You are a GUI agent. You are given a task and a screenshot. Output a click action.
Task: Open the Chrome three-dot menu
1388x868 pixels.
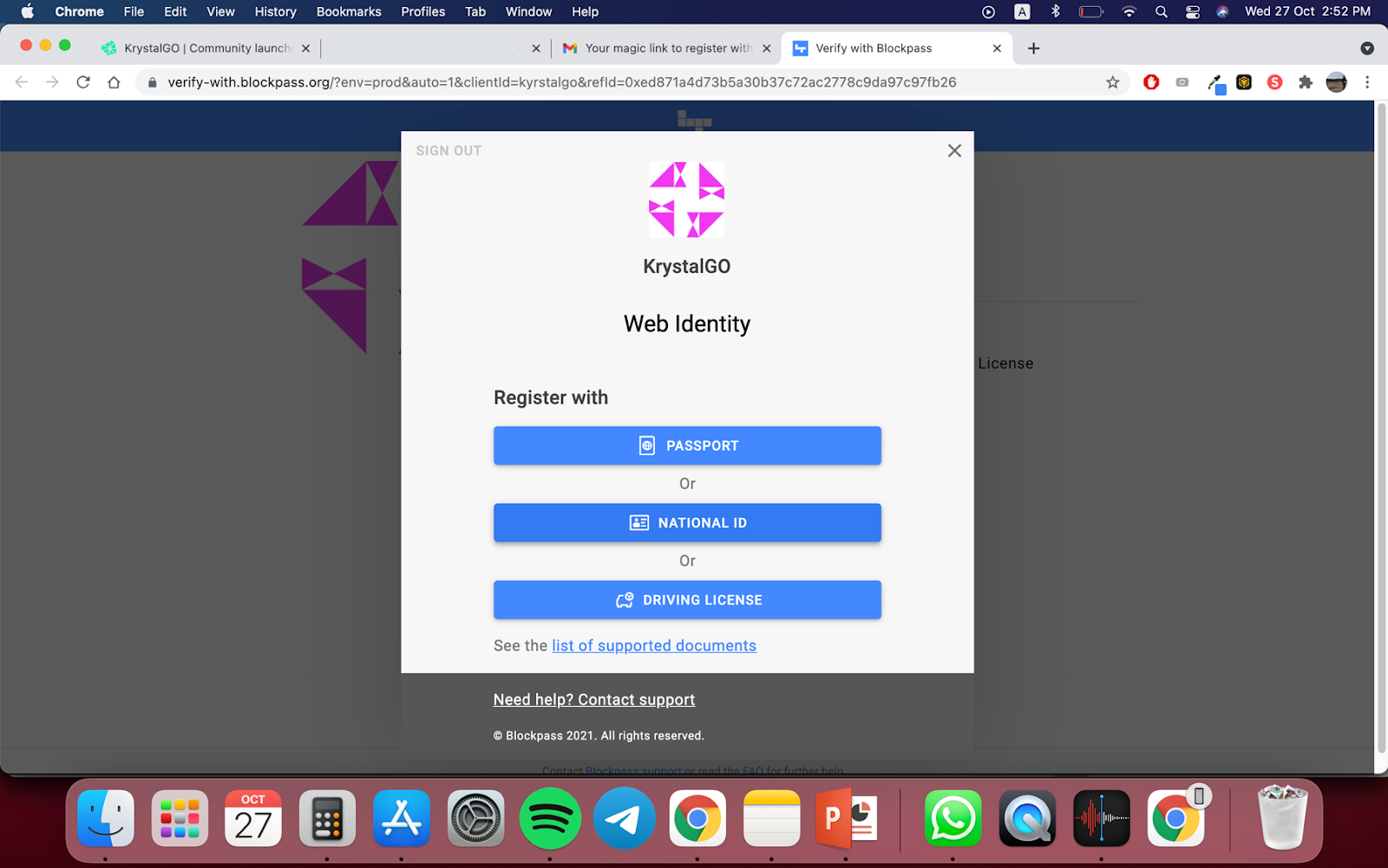tap(1367, 82)
